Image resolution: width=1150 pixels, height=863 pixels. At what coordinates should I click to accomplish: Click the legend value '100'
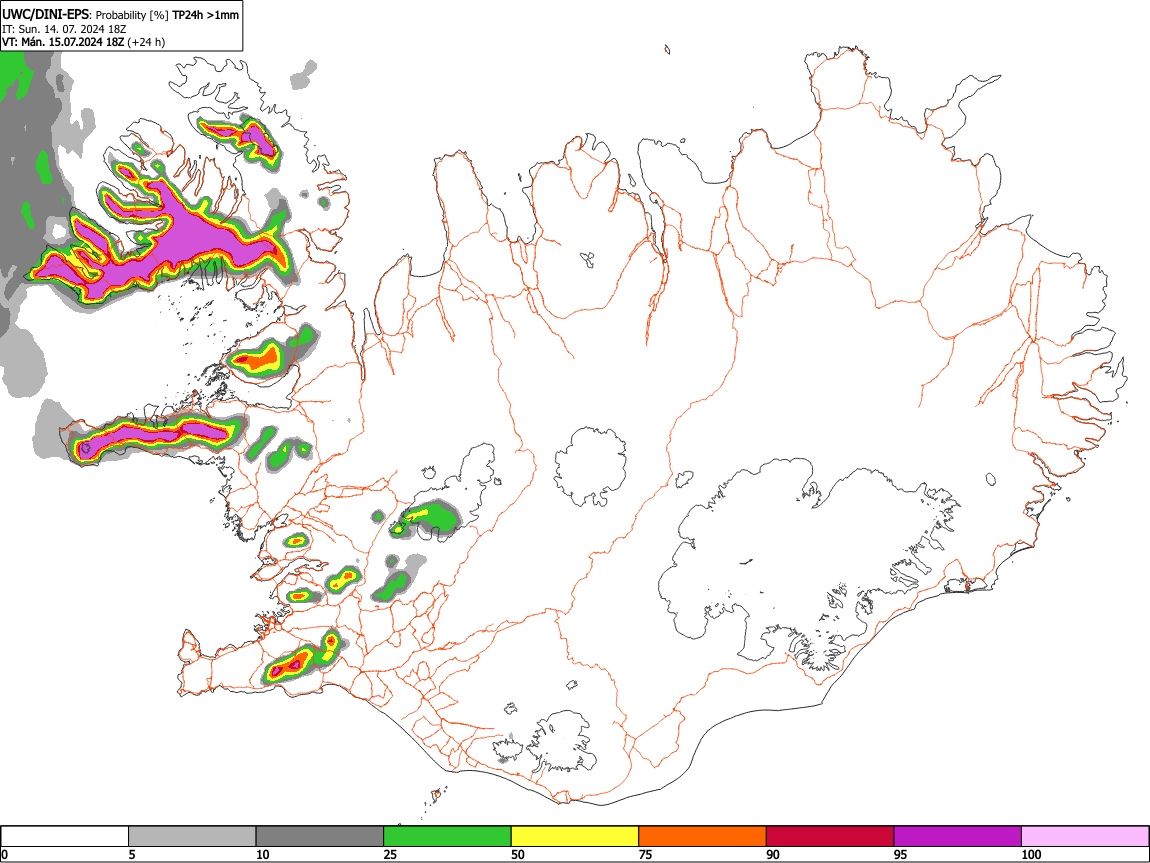1031,855
